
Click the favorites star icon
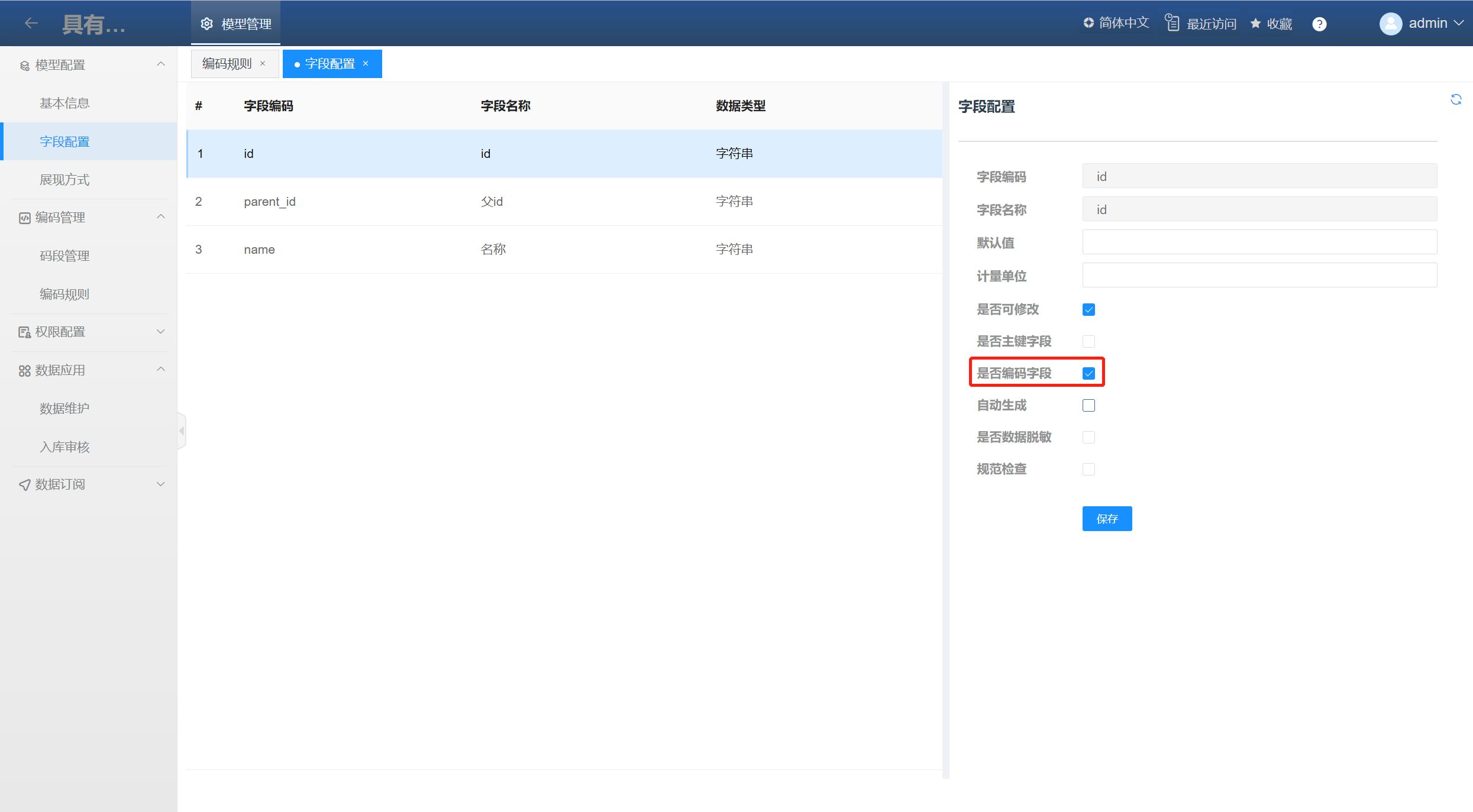(x=1255, y=23)
